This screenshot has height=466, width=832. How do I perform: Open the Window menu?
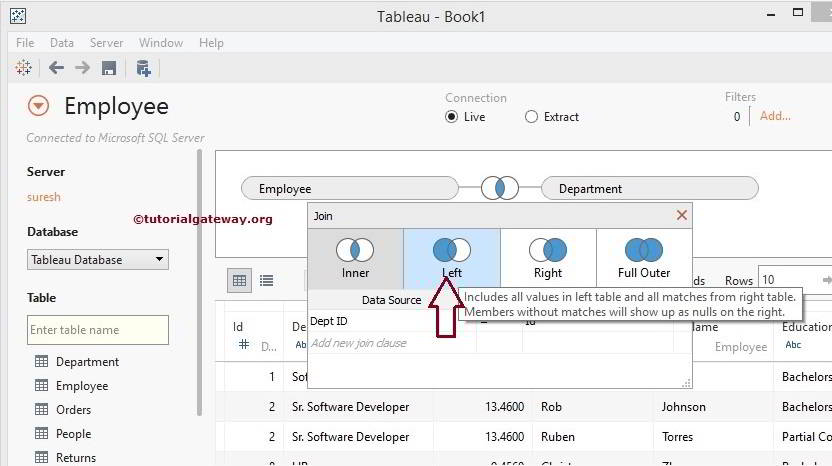160,43
